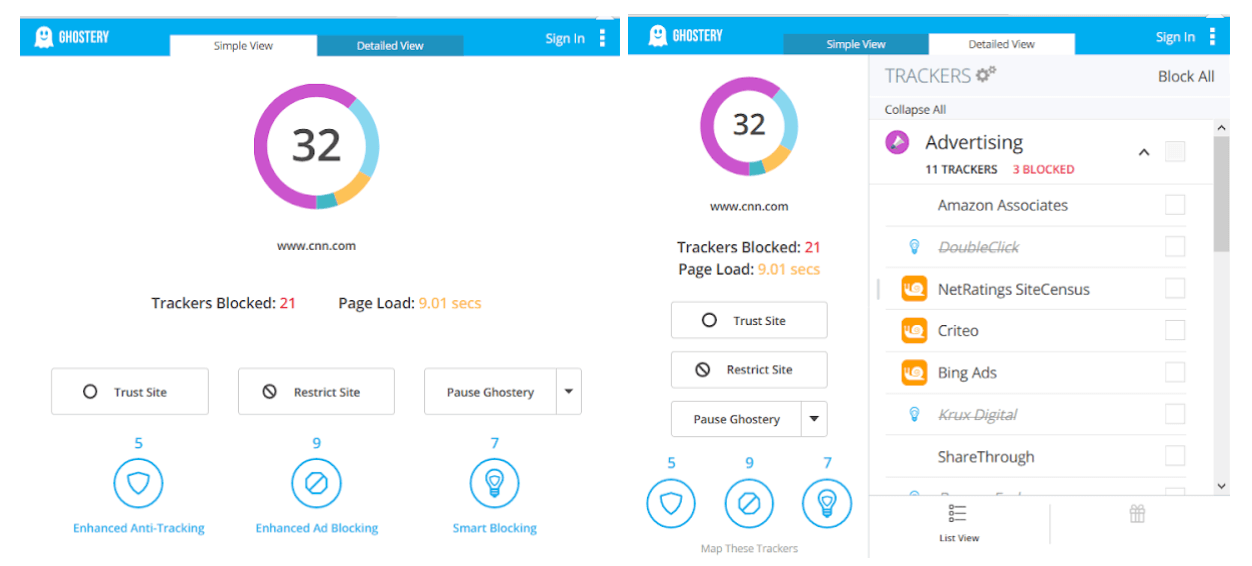Toggle NetRatings SiteCensus checkbox
This screenshot has width=1252, height=566.
coord(1175,288)
